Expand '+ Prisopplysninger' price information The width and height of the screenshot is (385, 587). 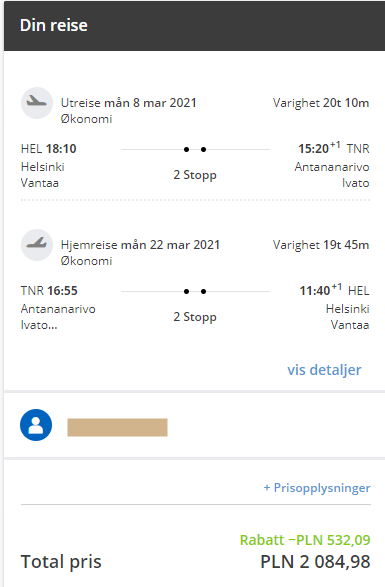point(317,488)
